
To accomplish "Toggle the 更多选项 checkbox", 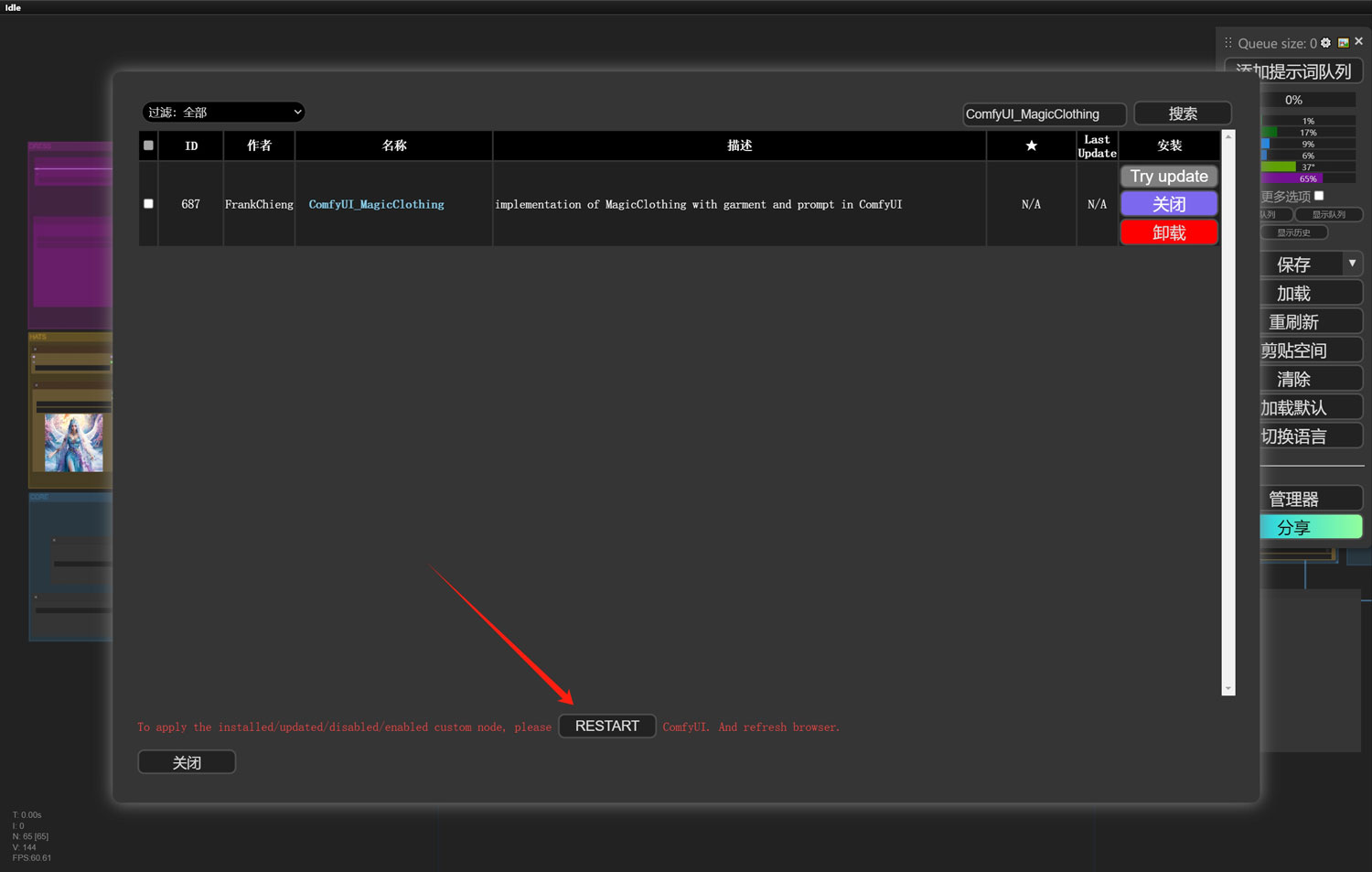I will (x=1319, y=196).
